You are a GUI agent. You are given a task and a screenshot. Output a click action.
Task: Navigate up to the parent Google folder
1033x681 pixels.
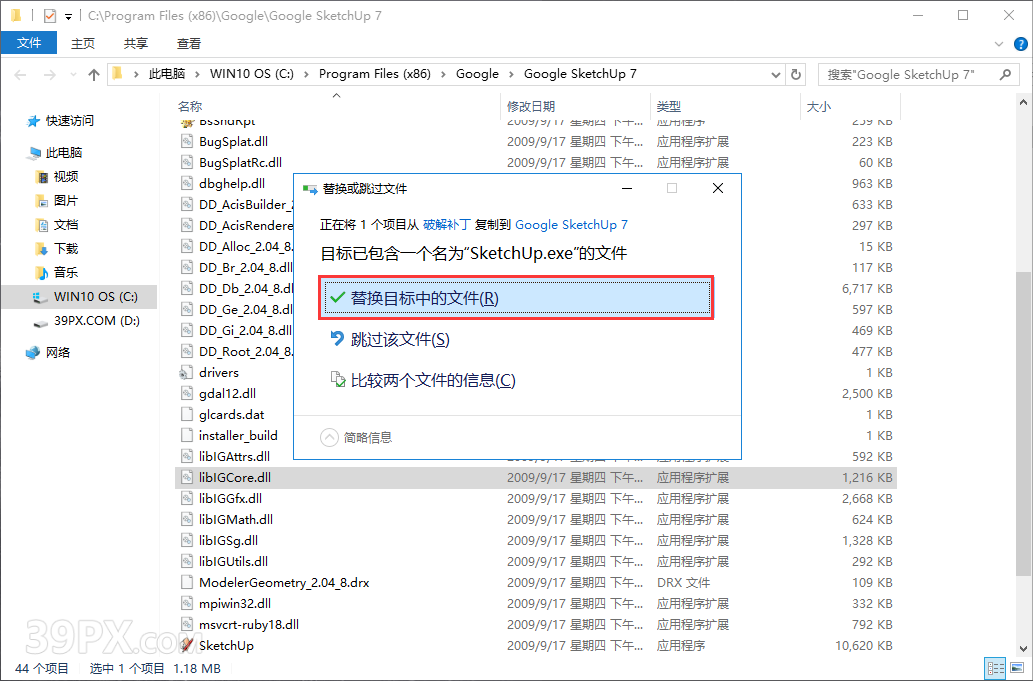(x=93, y=73)
